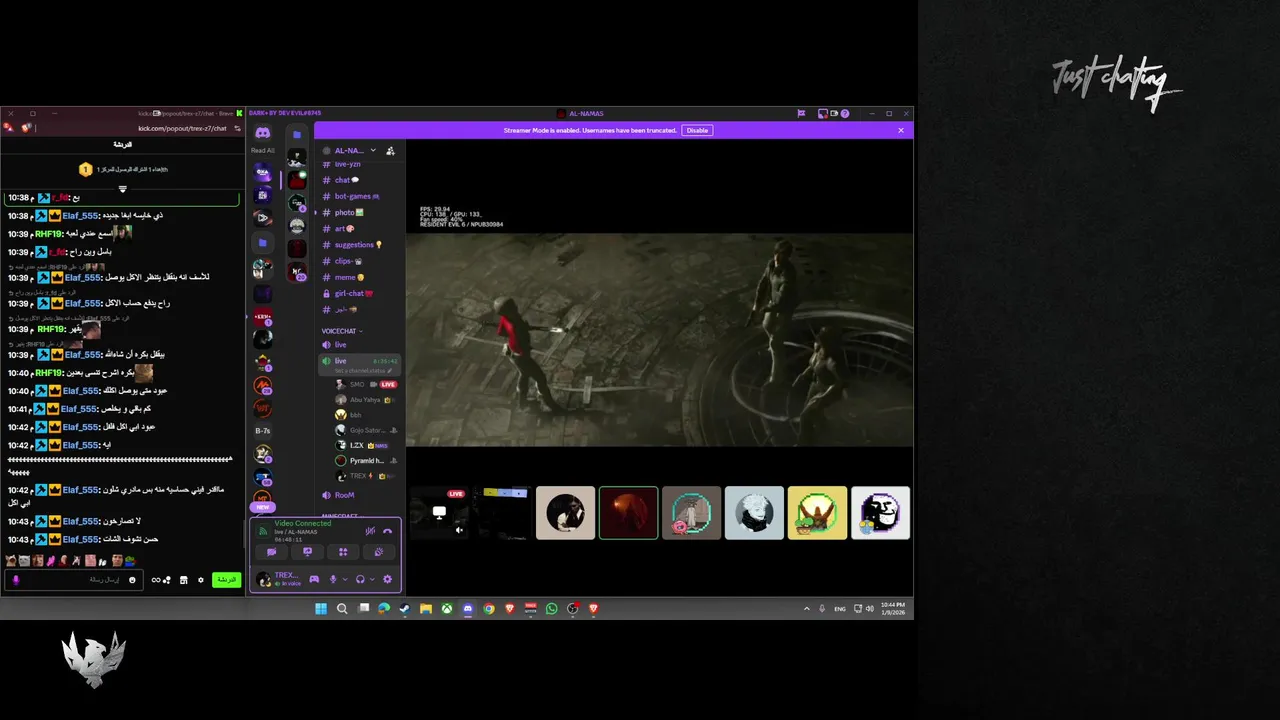1280x720 pixels.
Task: Select participant tile with red dark avatar
Action: pos(628,513)
